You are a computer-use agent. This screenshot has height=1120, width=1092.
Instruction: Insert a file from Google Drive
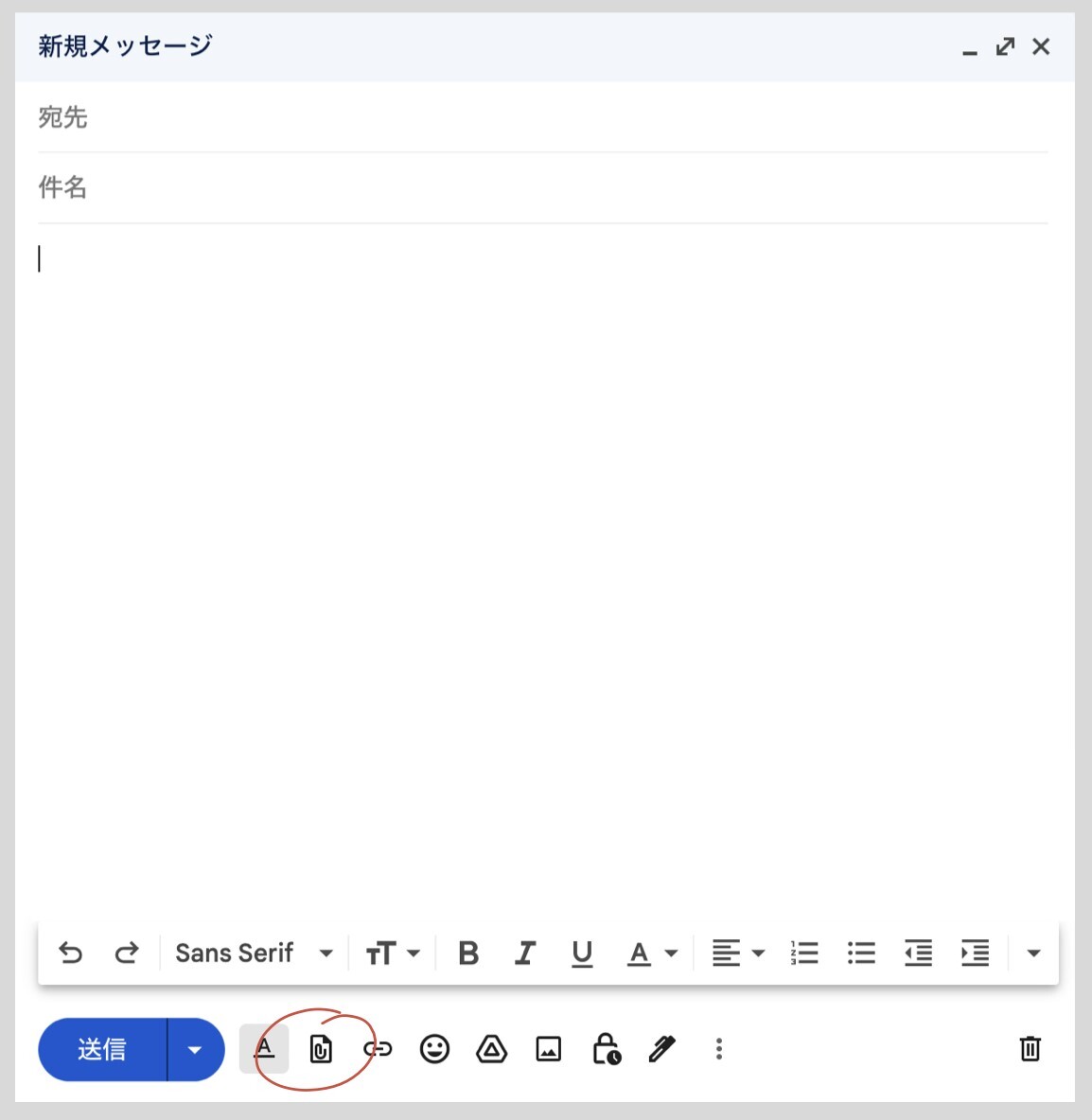point(492,1049)
